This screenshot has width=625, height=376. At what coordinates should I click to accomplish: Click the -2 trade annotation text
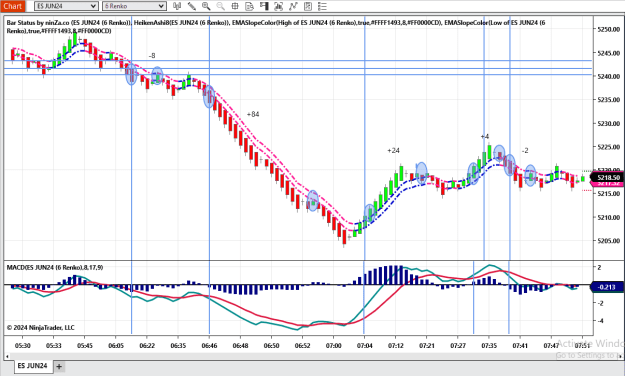click(525, 150)
